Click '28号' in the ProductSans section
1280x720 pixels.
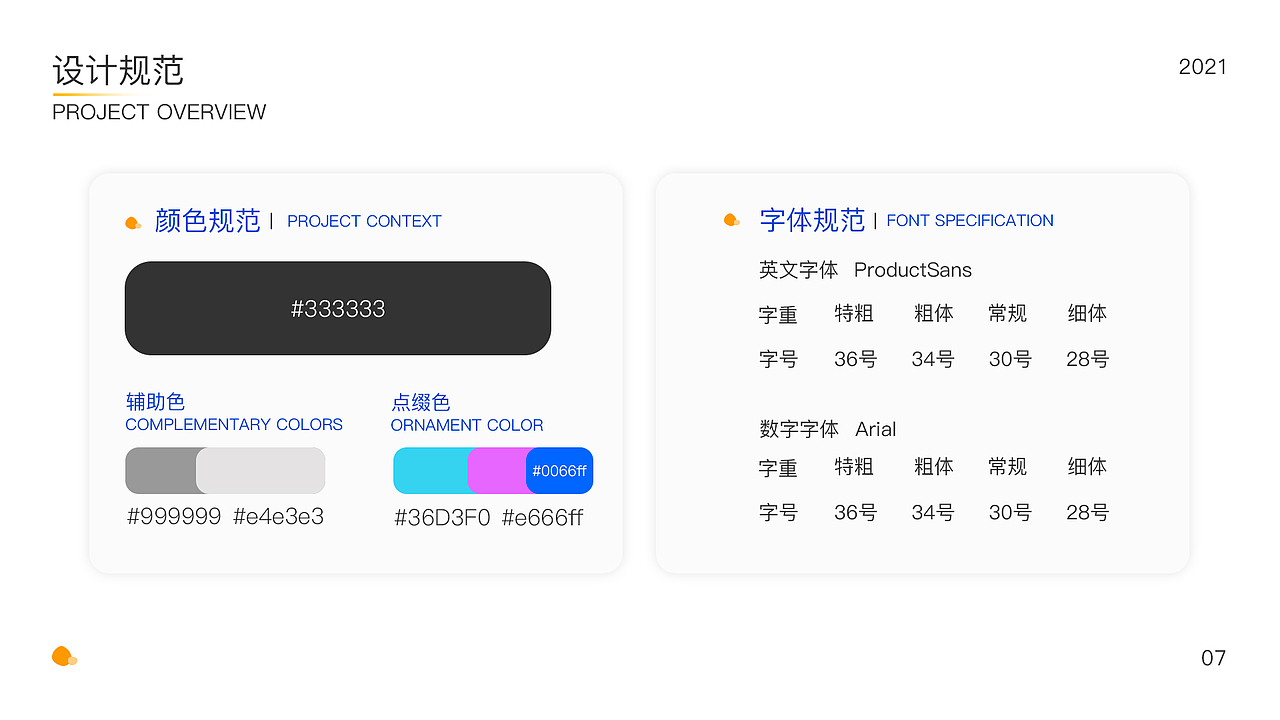coord(1088,359)
